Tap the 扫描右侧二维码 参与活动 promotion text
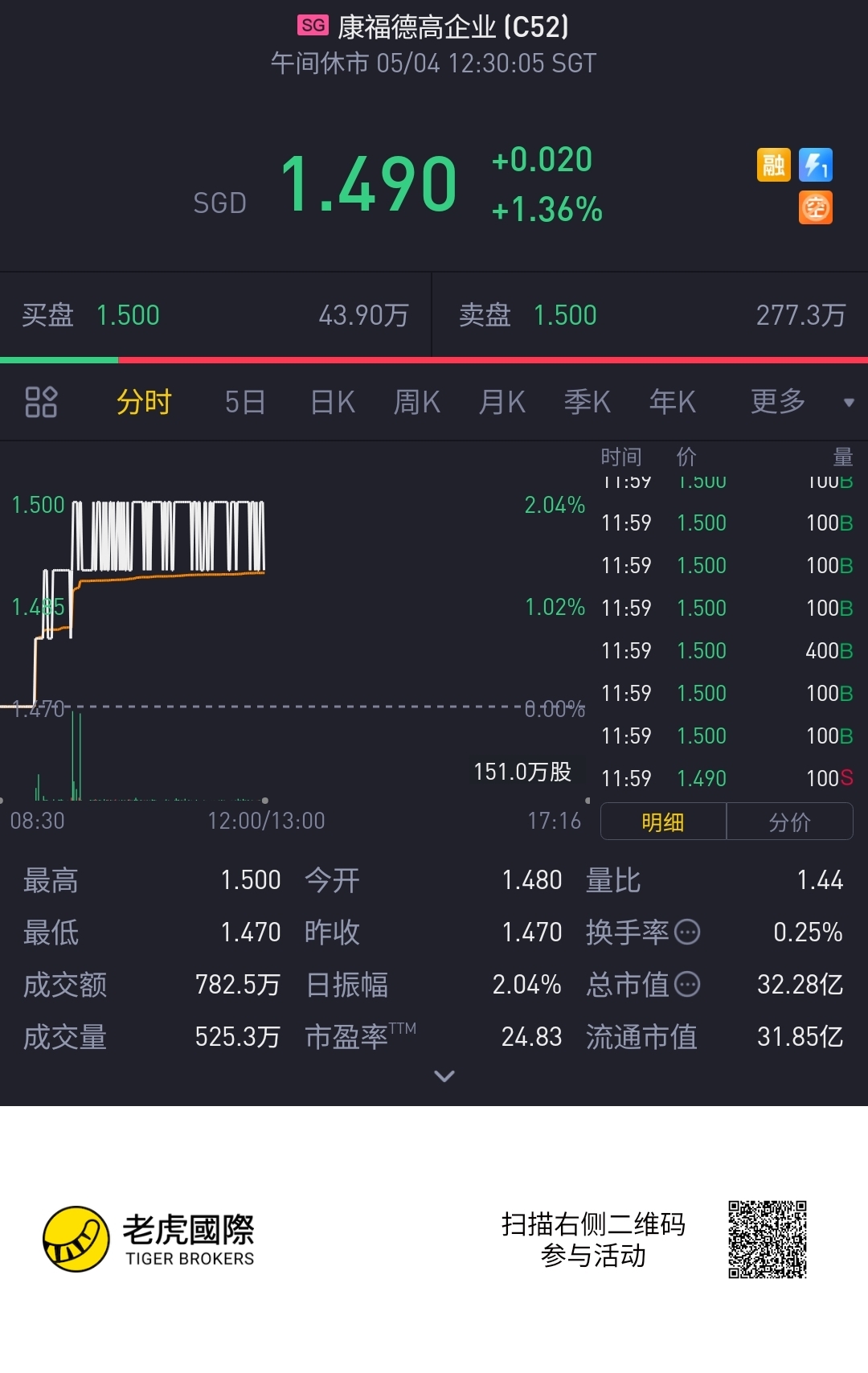The image size is (868, 1373). tap(593, 1240)
